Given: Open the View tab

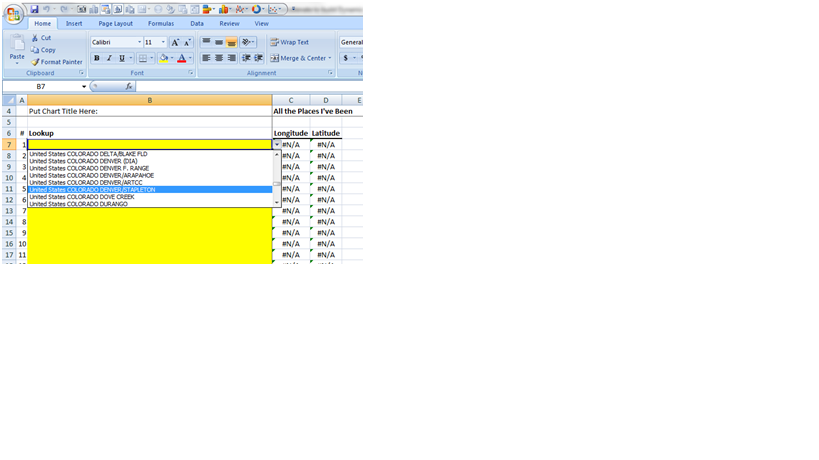Looking at the screenshot, I should 262,23.
